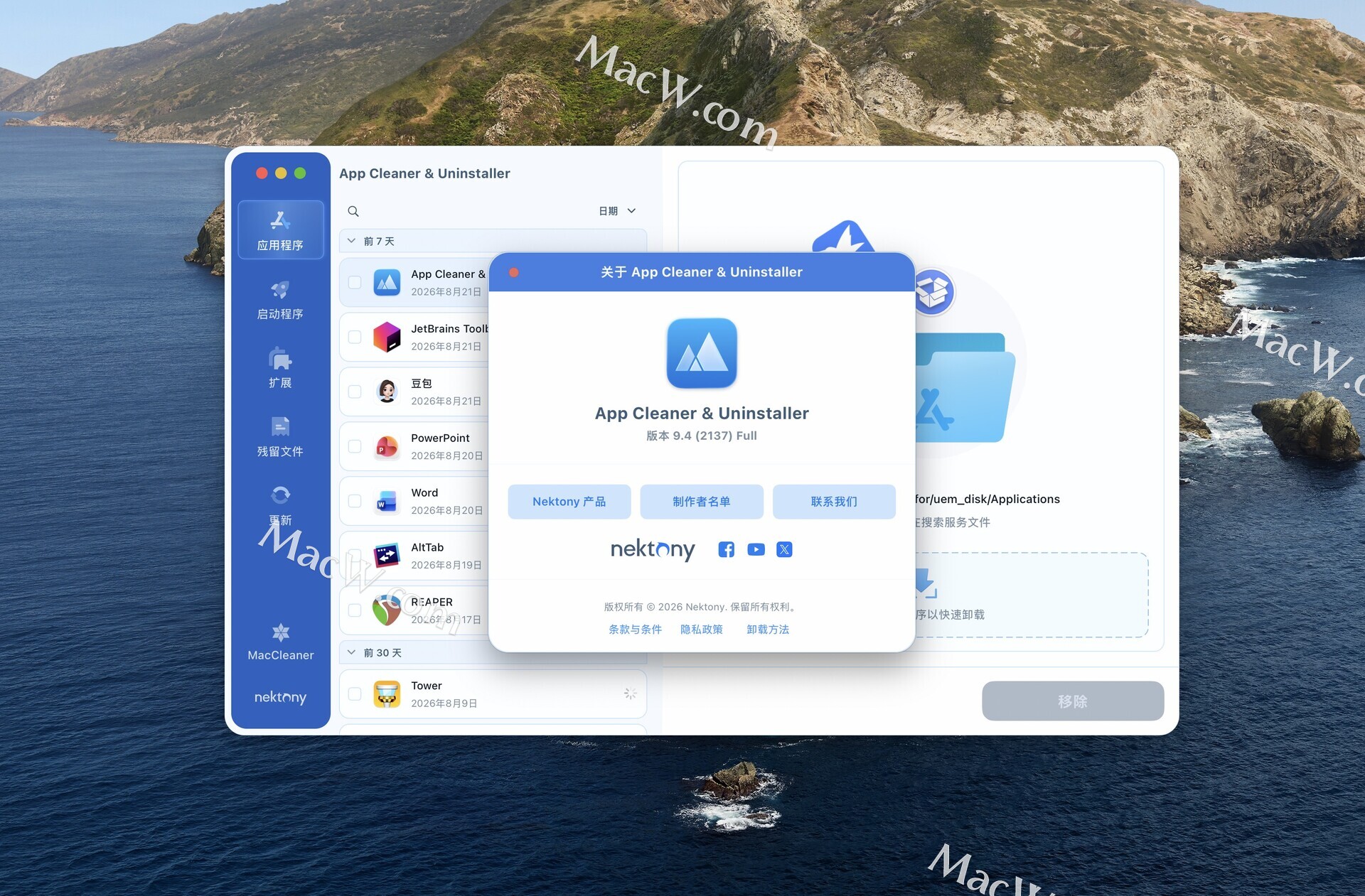Click the 移除 button

coord(1073,701)
